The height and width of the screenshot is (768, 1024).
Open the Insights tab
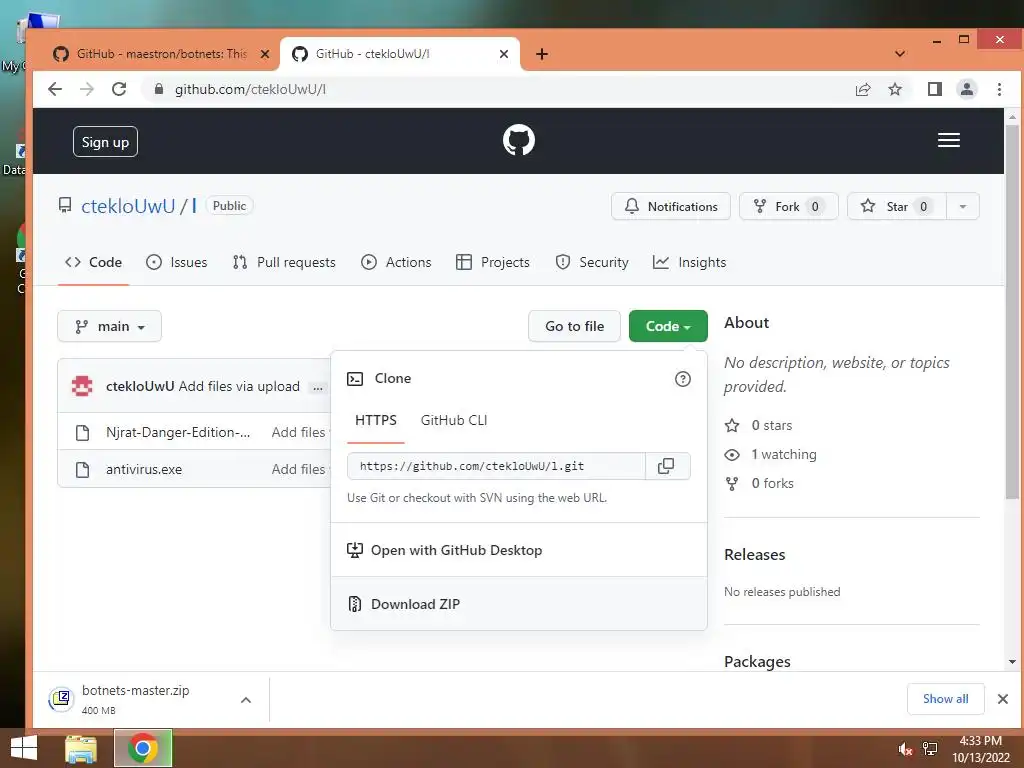689,262
